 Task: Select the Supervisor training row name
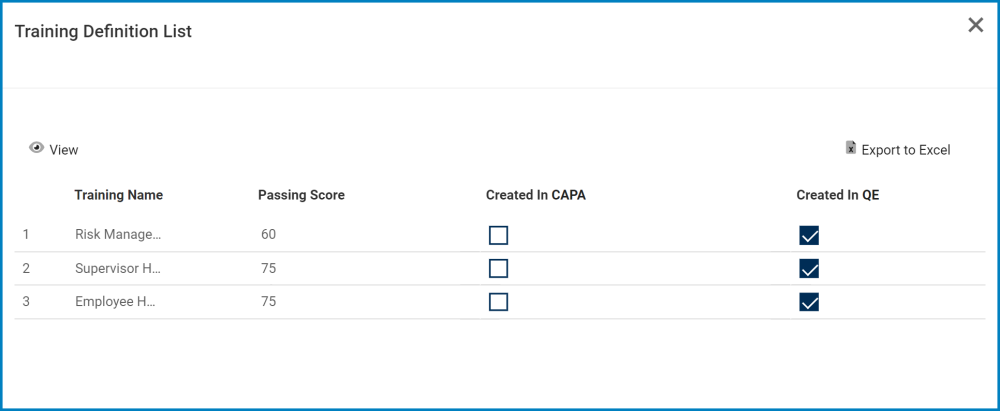point(118,268)
